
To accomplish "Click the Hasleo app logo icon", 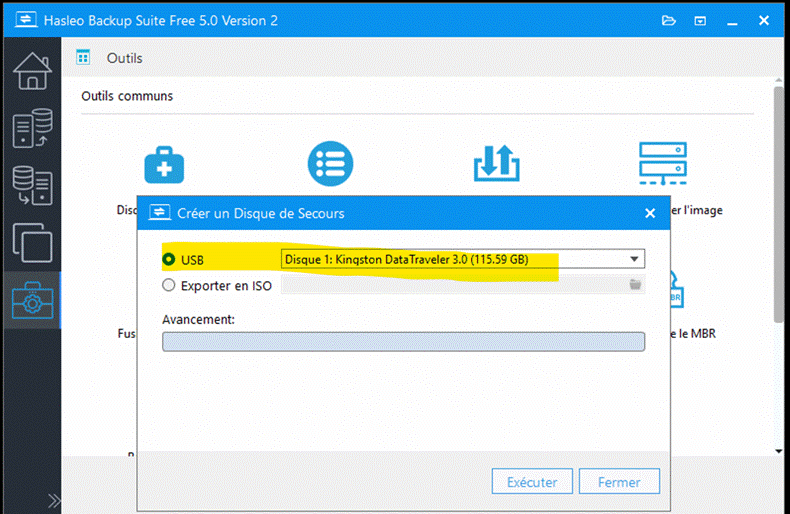I will click(26, 20).
